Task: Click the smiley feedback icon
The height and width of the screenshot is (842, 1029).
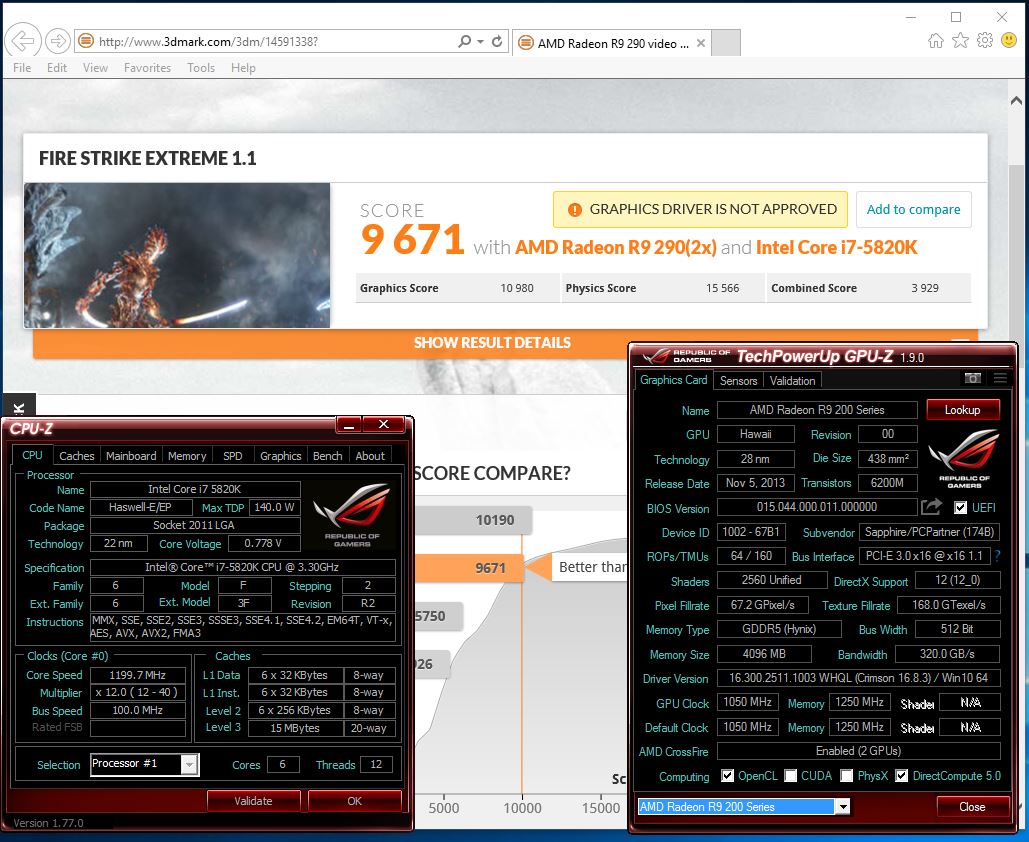Action: pos(1009,41)
